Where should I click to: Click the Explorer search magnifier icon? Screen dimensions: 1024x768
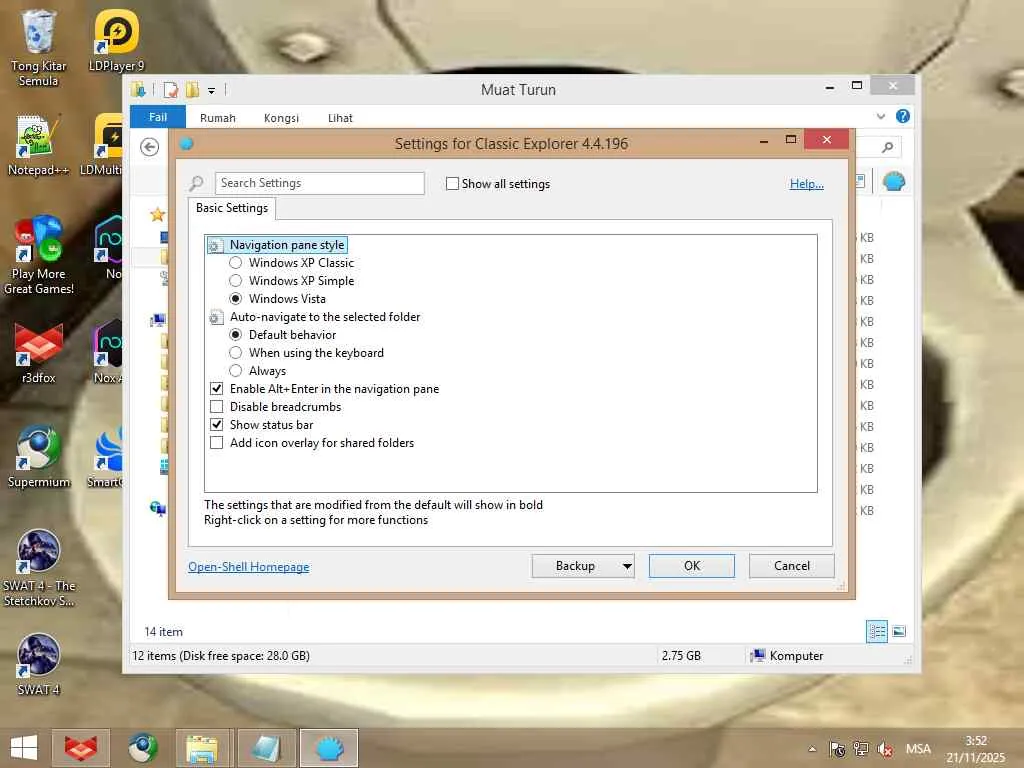887,147
